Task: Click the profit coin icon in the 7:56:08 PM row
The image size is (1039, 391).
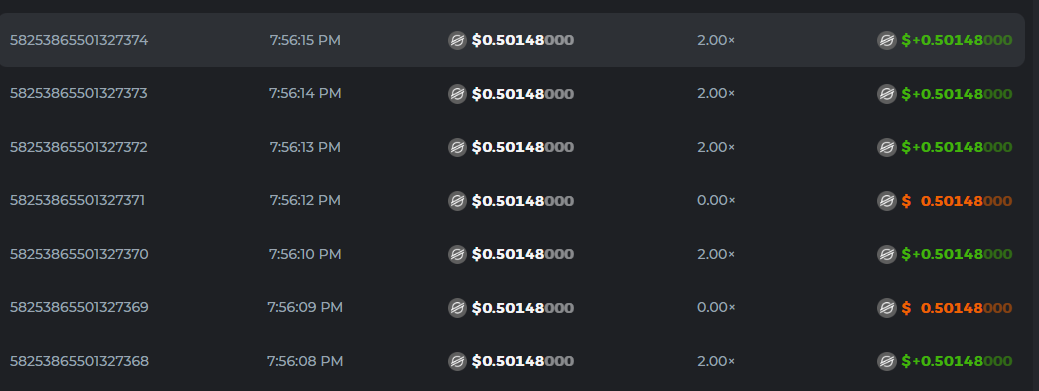Action: pos(887,361)
